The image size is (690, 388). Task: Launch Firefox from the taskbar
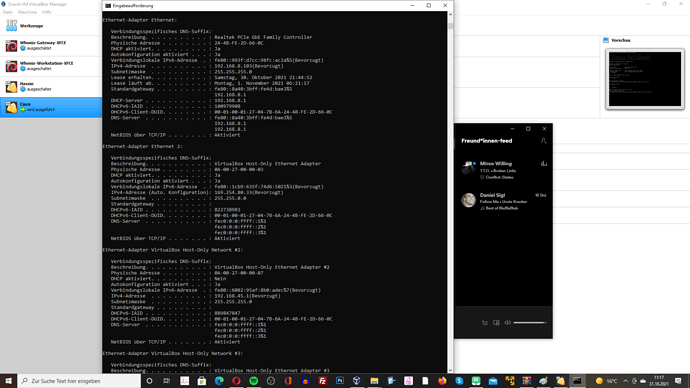442,381
